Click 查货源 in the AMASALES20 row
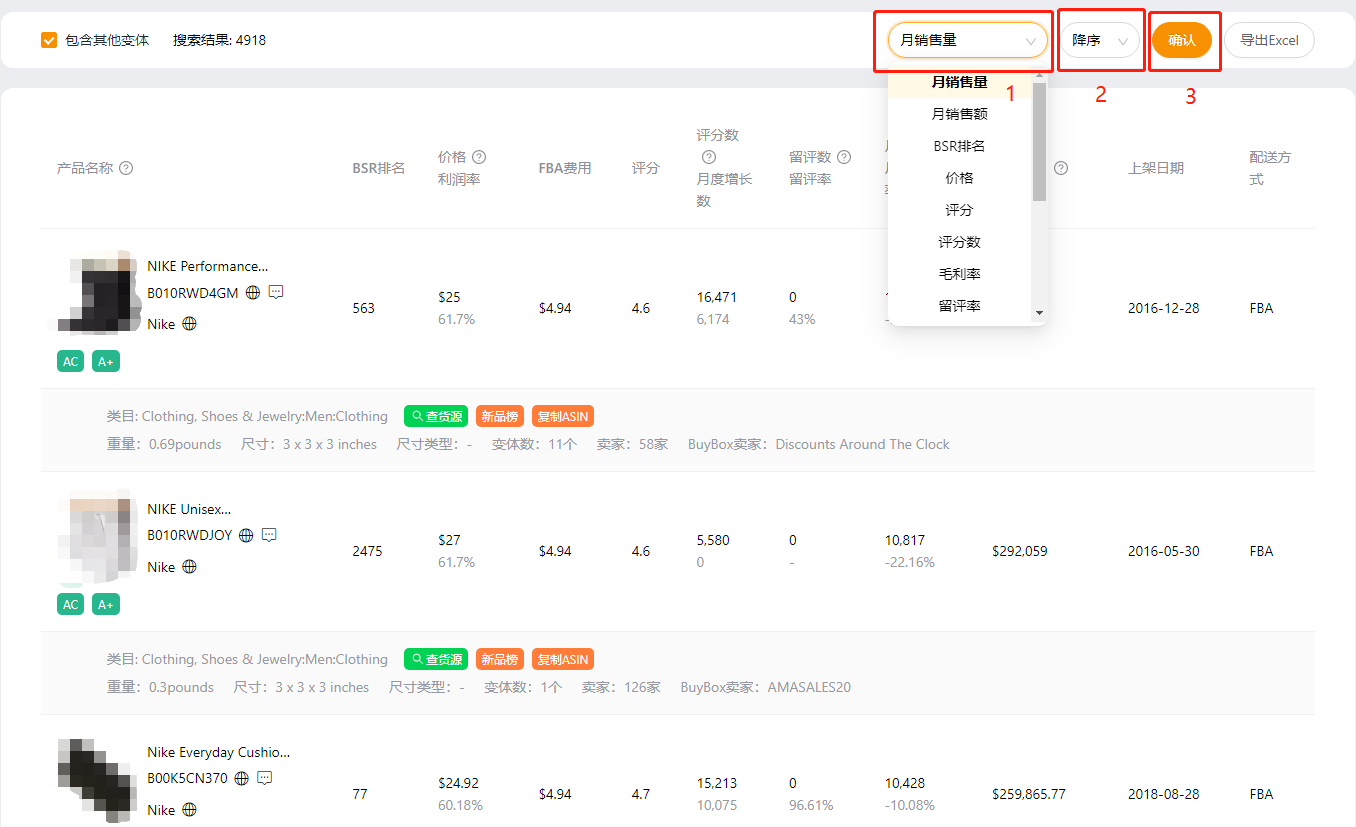The image size is (1356, 827). [x=436, y=659]
